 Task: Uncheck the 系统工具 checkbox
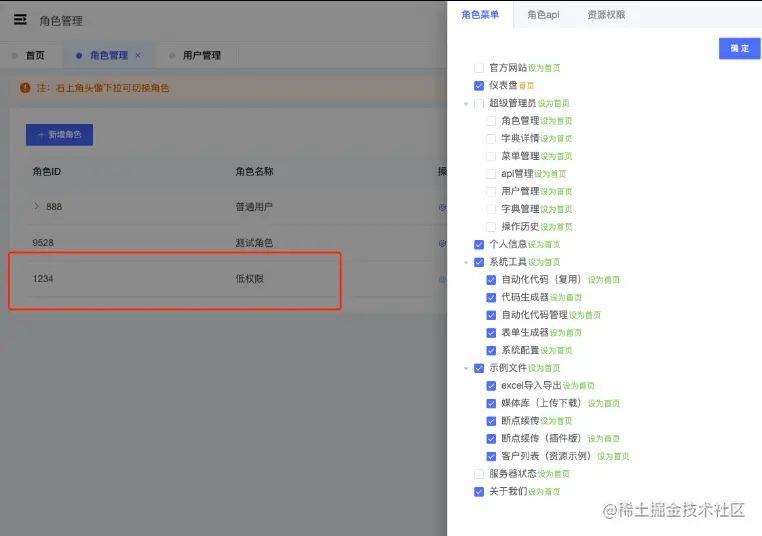(x=479, y=262)
